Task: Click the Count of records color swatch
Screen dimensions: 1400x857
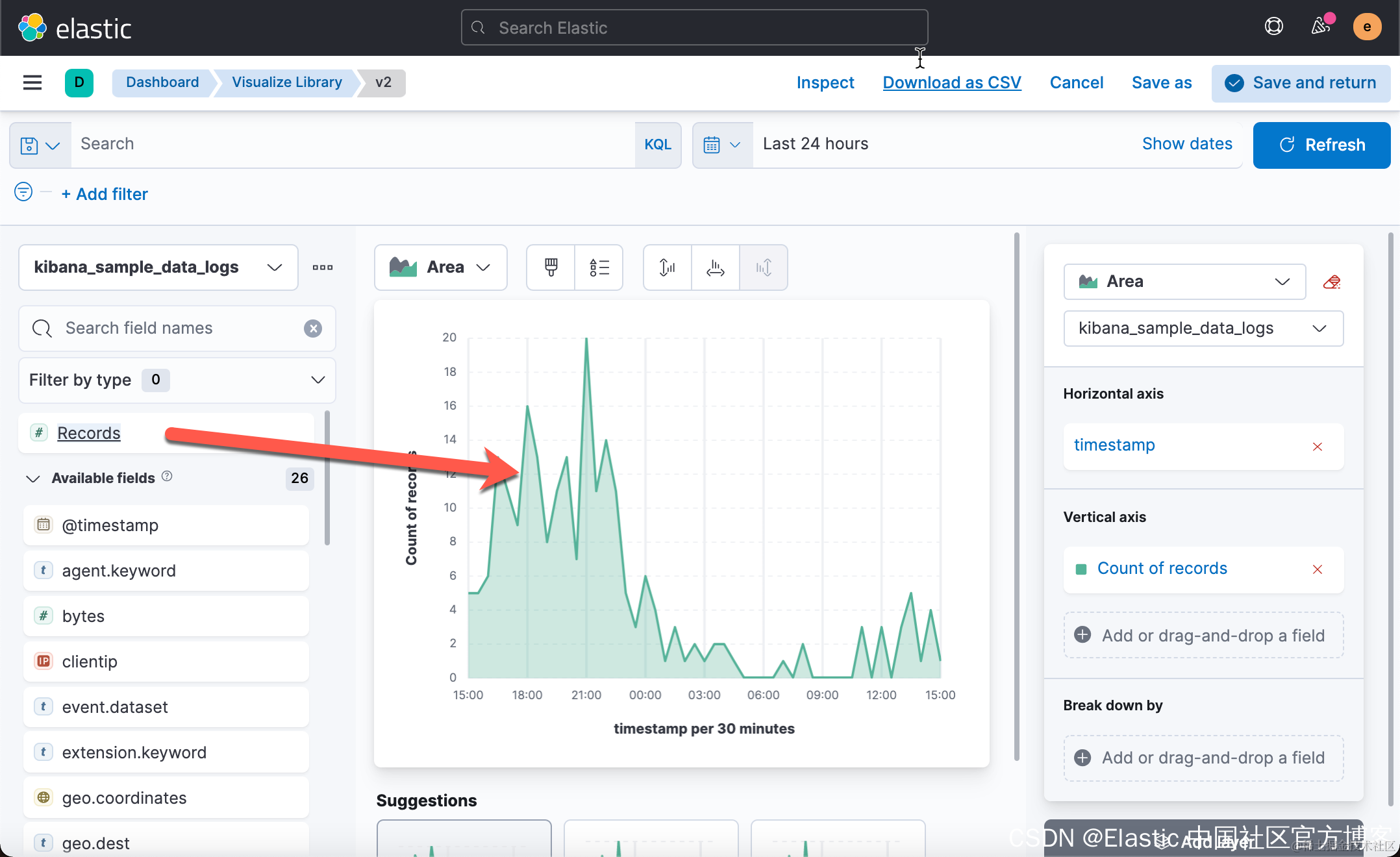Action: pos(1081,569)
